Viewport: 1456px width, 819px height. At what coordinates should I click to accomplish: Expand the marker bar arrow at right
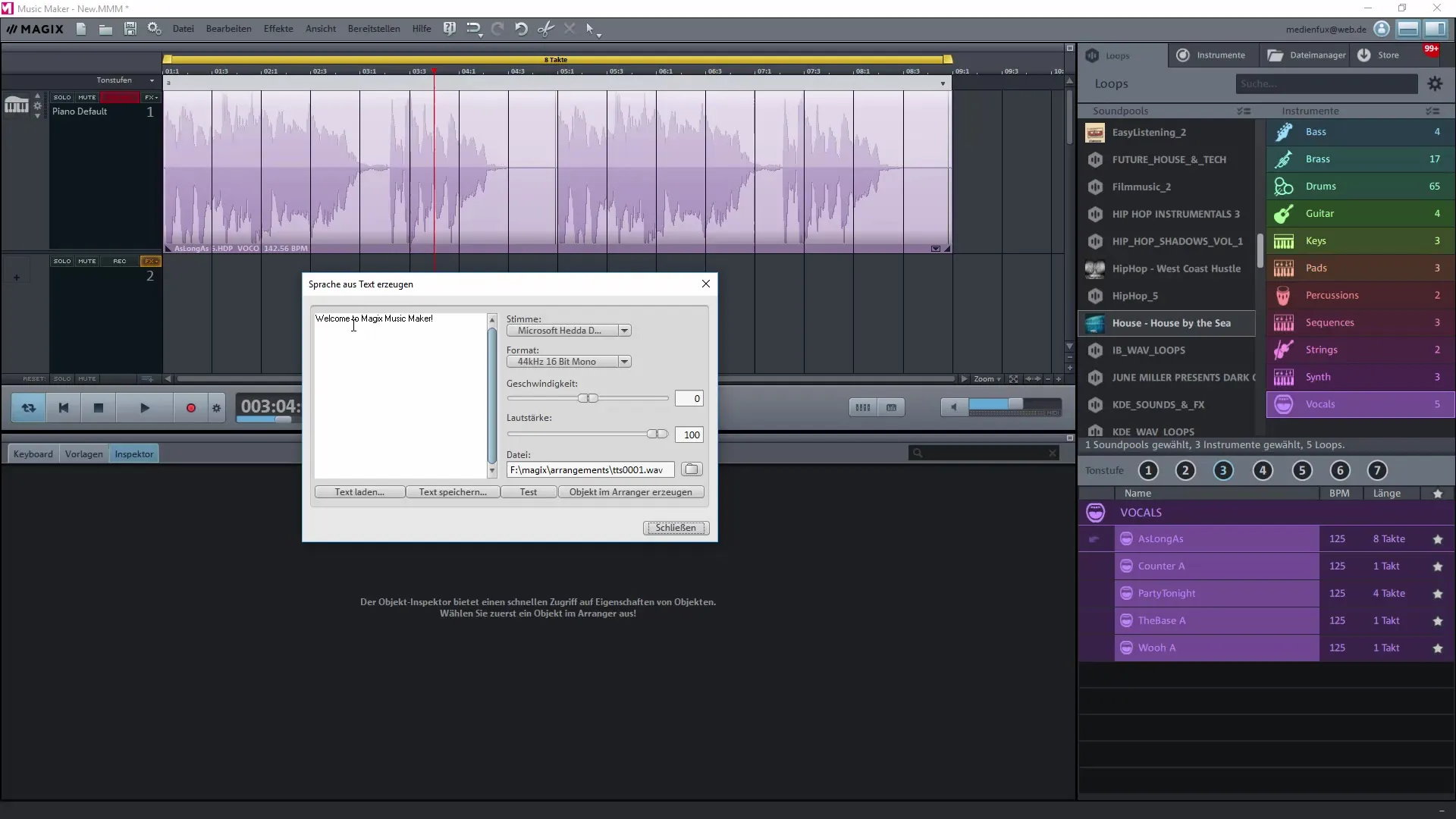(x=943, y=83)
